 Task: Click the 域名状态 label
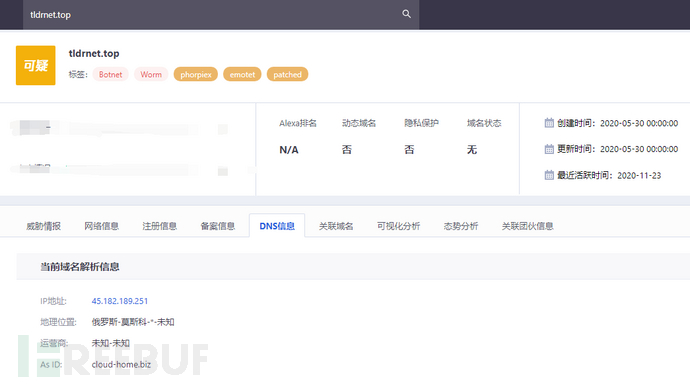(x=484, y=123)
